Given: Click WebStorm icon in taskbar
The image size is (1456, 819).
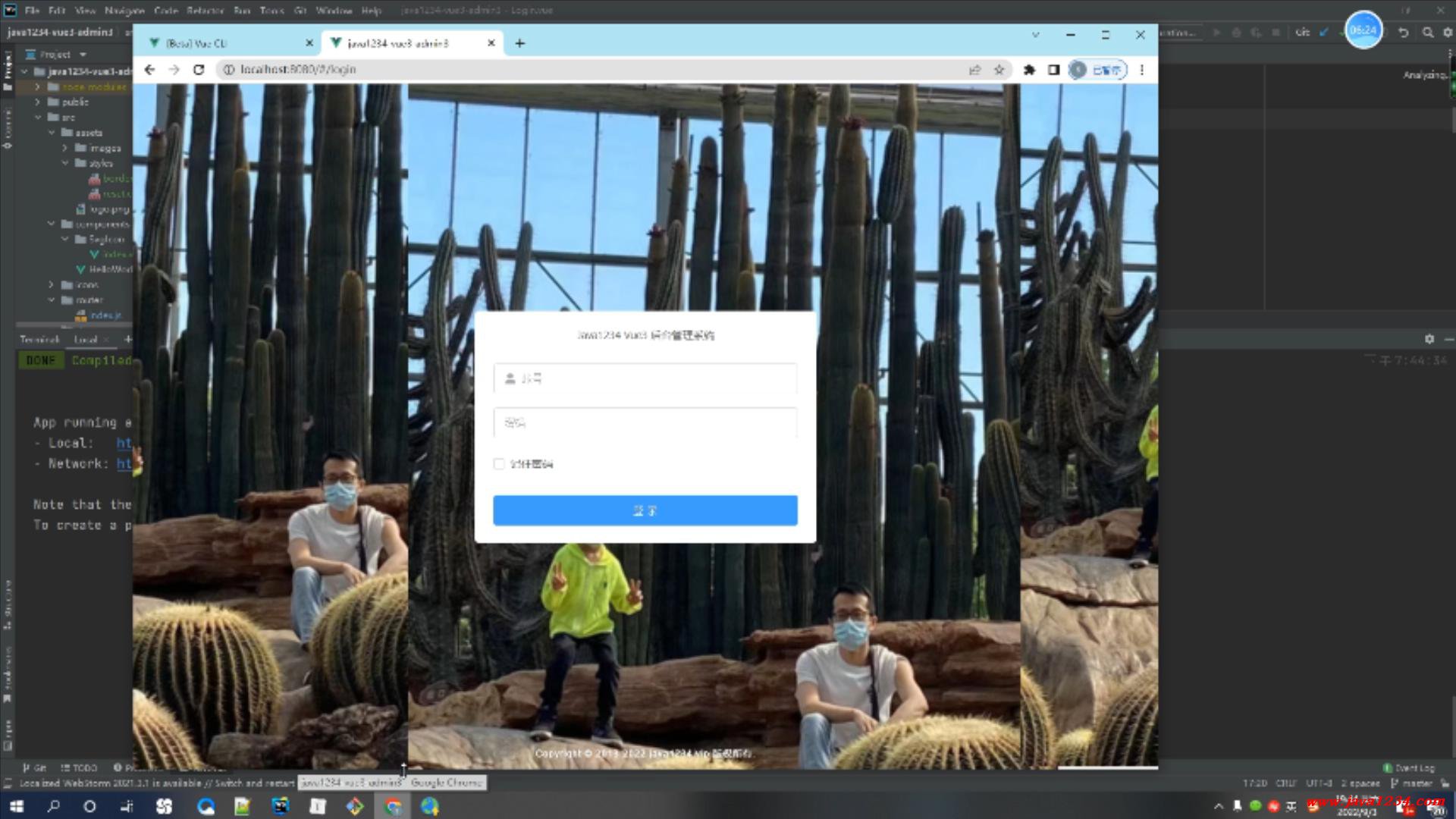Looking at the screenshot, I should 280,806.
